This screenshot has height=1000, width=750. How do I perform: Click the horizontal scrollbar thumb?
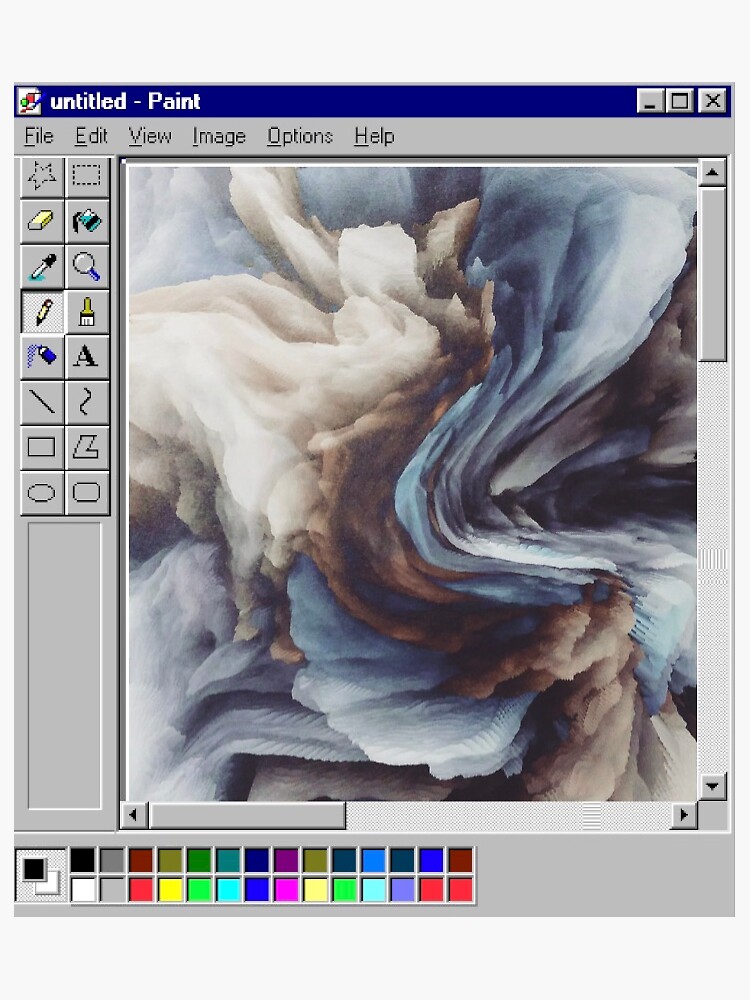click(x=247, y=815)
